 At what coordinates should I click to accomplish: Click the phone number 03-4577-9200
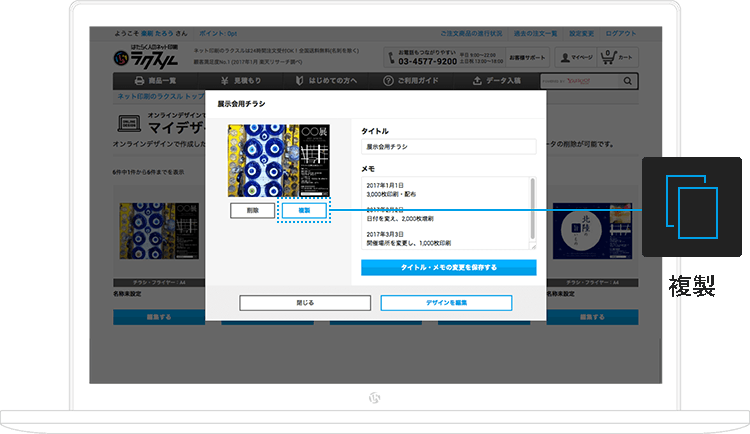(x=427, y=61)
